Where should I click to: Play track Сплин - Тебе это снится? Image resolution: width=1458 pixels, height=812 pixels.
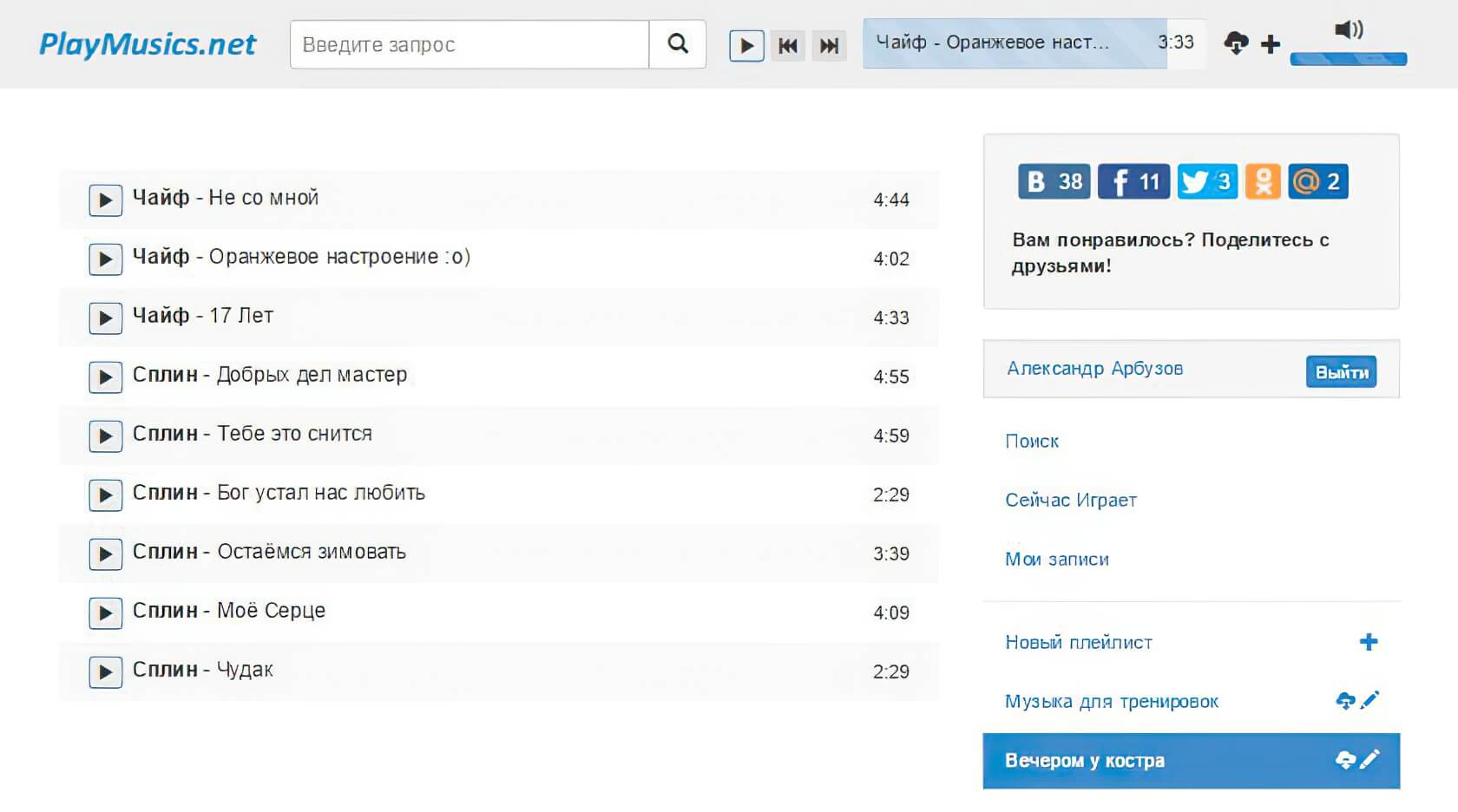coord(105,436)
